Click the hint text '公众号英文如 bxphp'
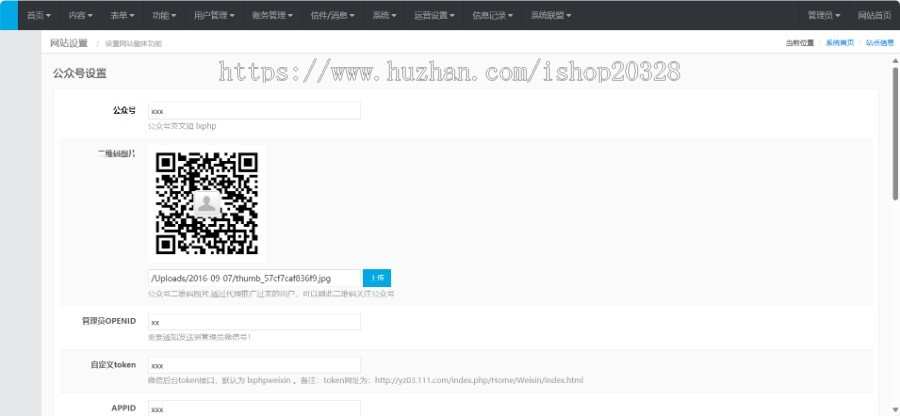The height and width of the screenshot is (416, 900). click(x=182, y=126)
